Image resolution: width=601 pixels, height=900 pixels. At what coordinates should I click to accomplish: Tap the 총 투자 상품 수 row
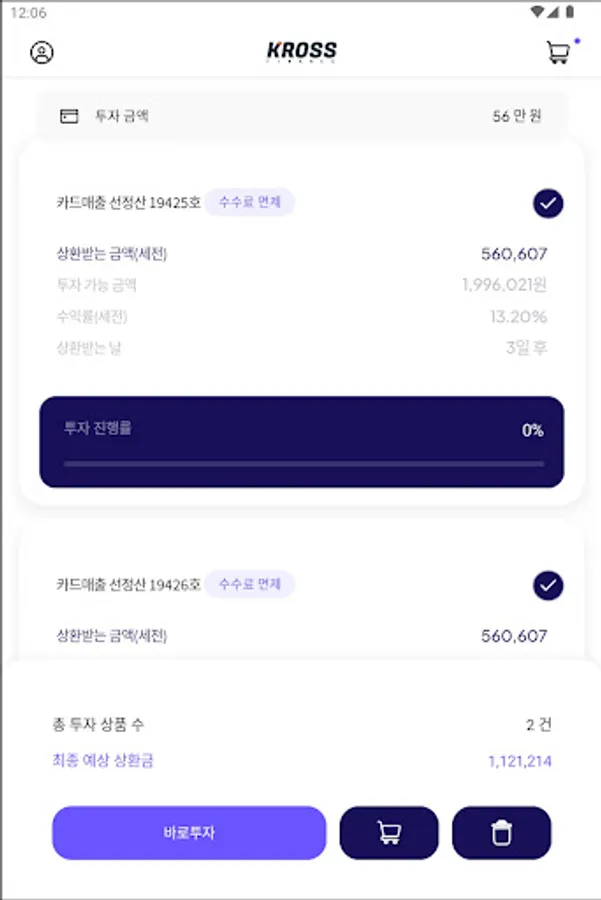(x=300, y=724)
